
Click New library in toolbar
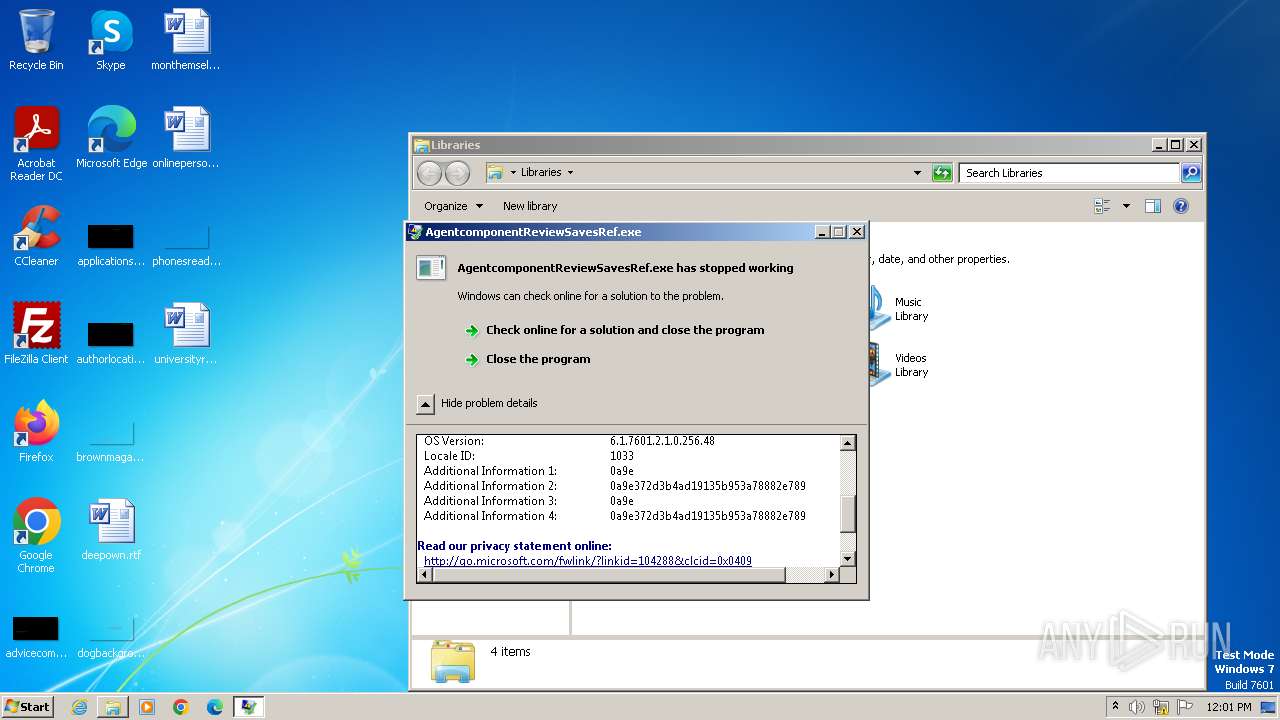(x=530, y=206)
